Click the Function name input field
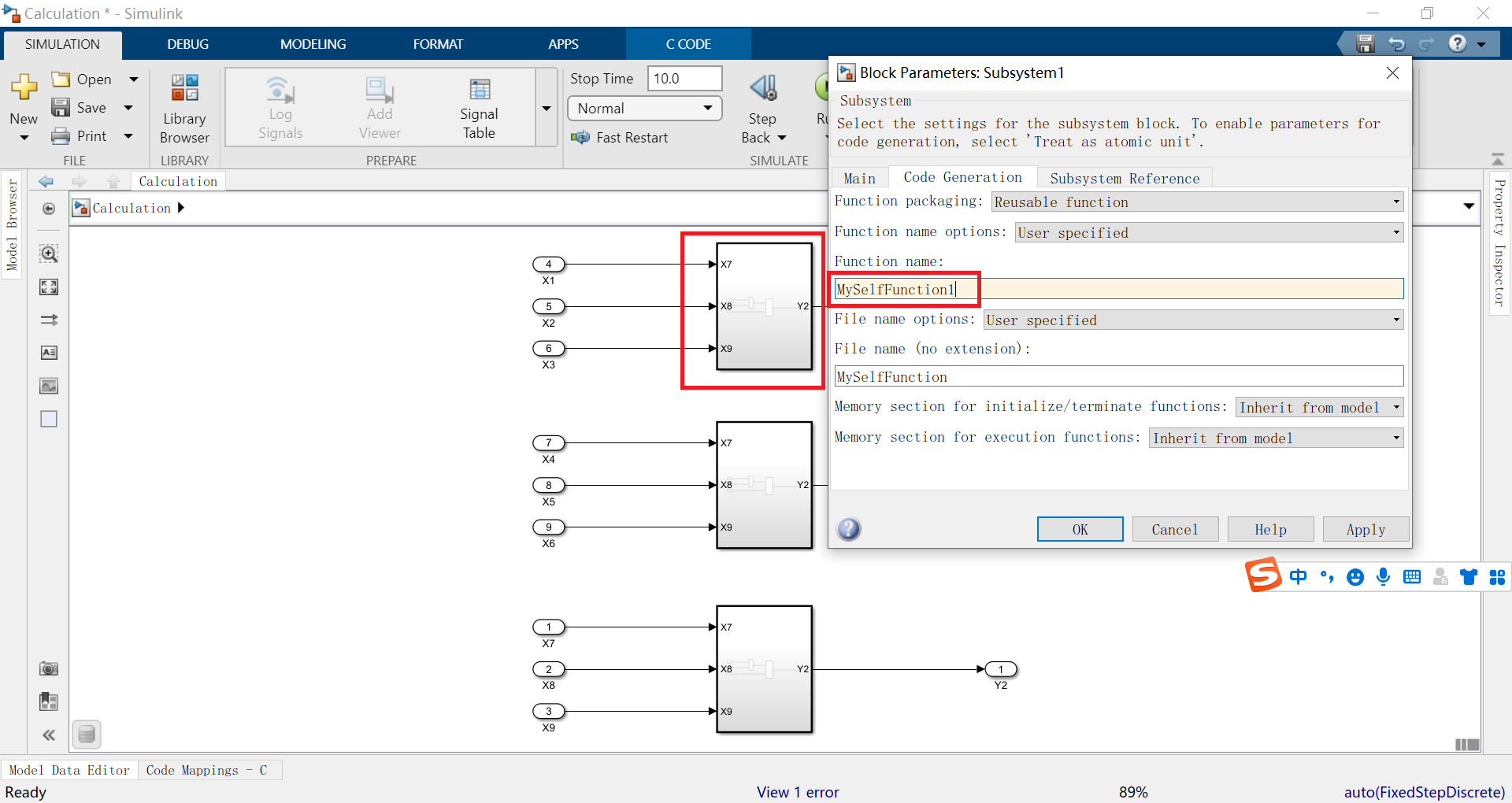The height and width of the screenshot is (803, 1512). (x=1119, y=289)
